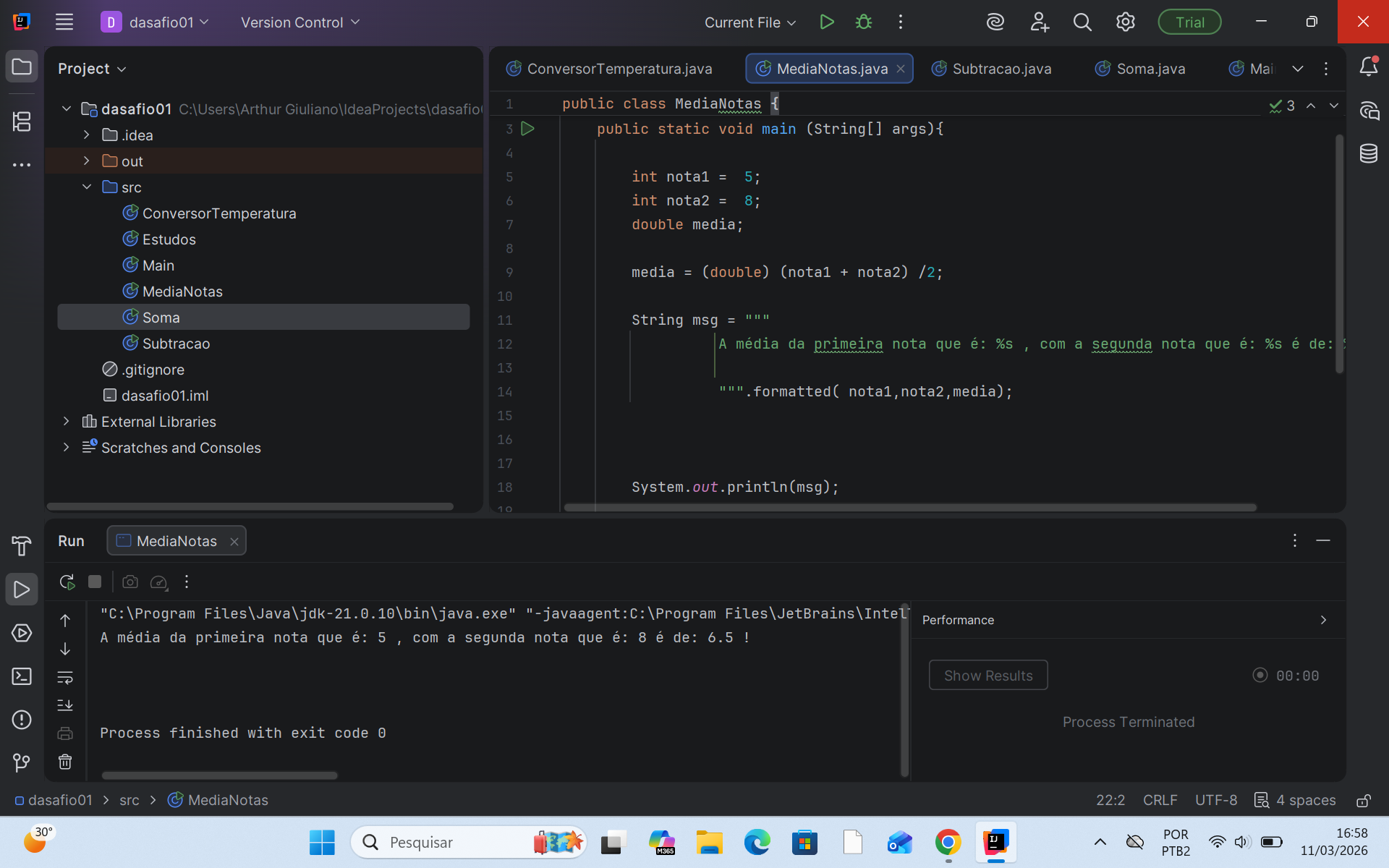Expand the out folder
Screen dimensions: 1389x868
(87, 161)
